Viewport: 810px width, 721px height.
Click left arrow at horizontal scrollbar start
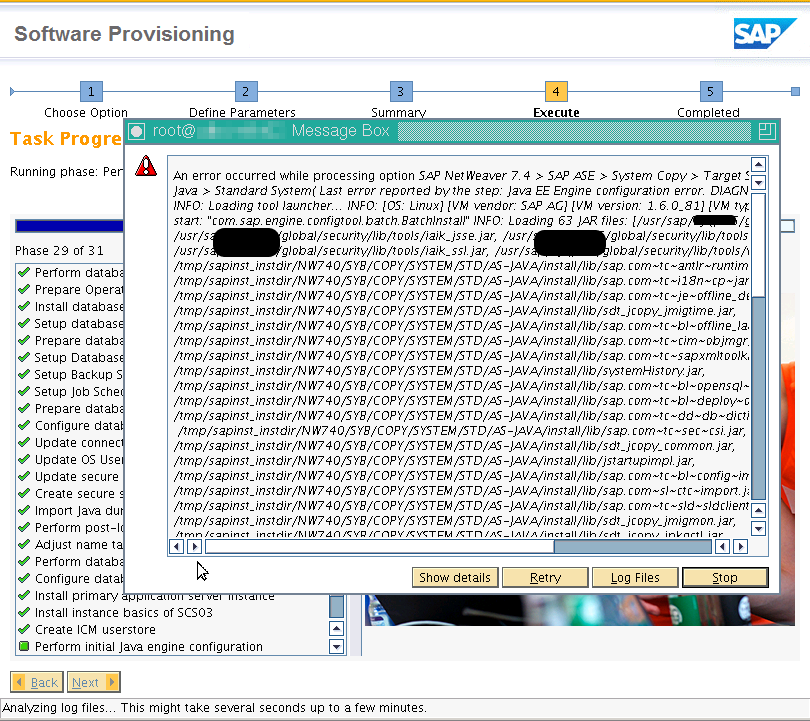(177, 546)
